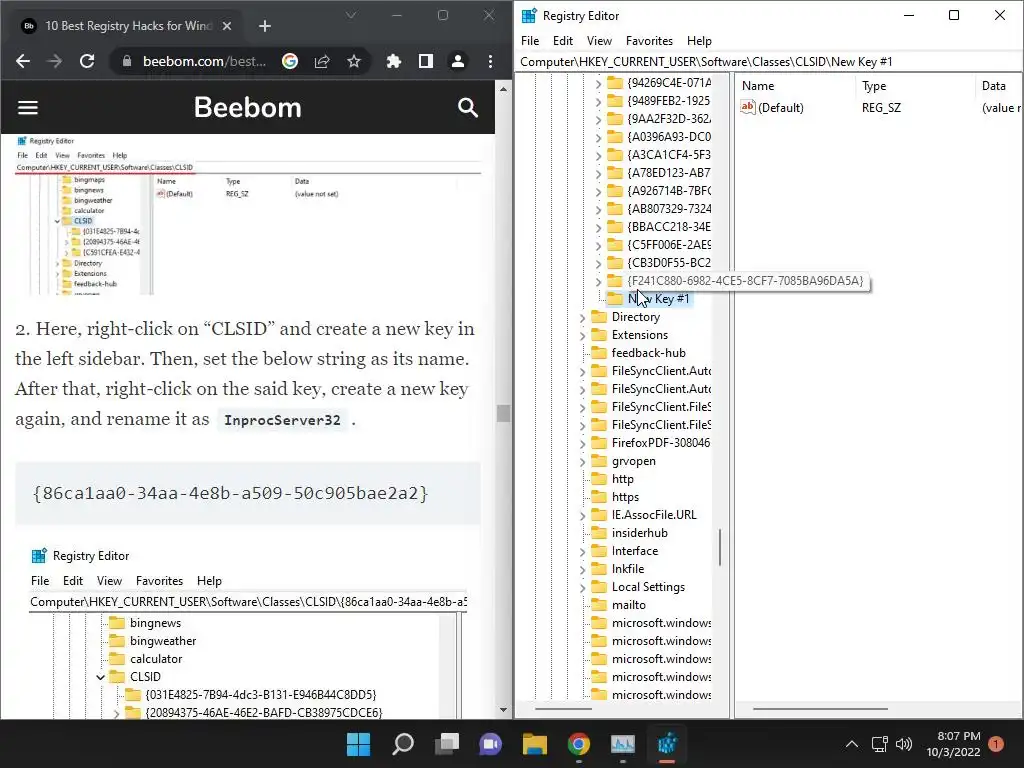Image resolution: width=1024 pixels, height=768 pixels.
Task: Expand the Directory key
Action: pyautogui.click(x=583, y=317)
